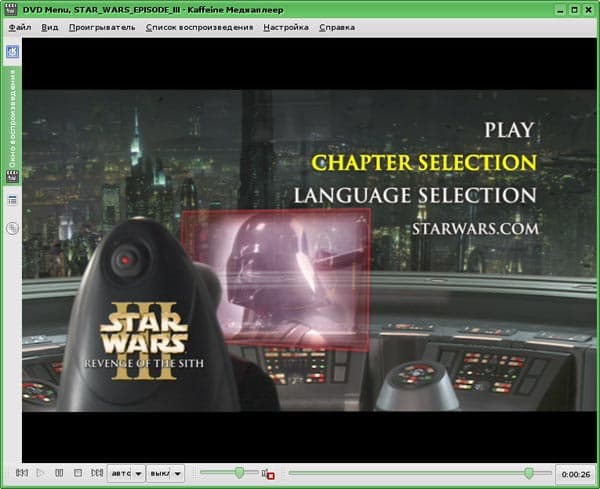Open the Справка menu

[337, 28]
